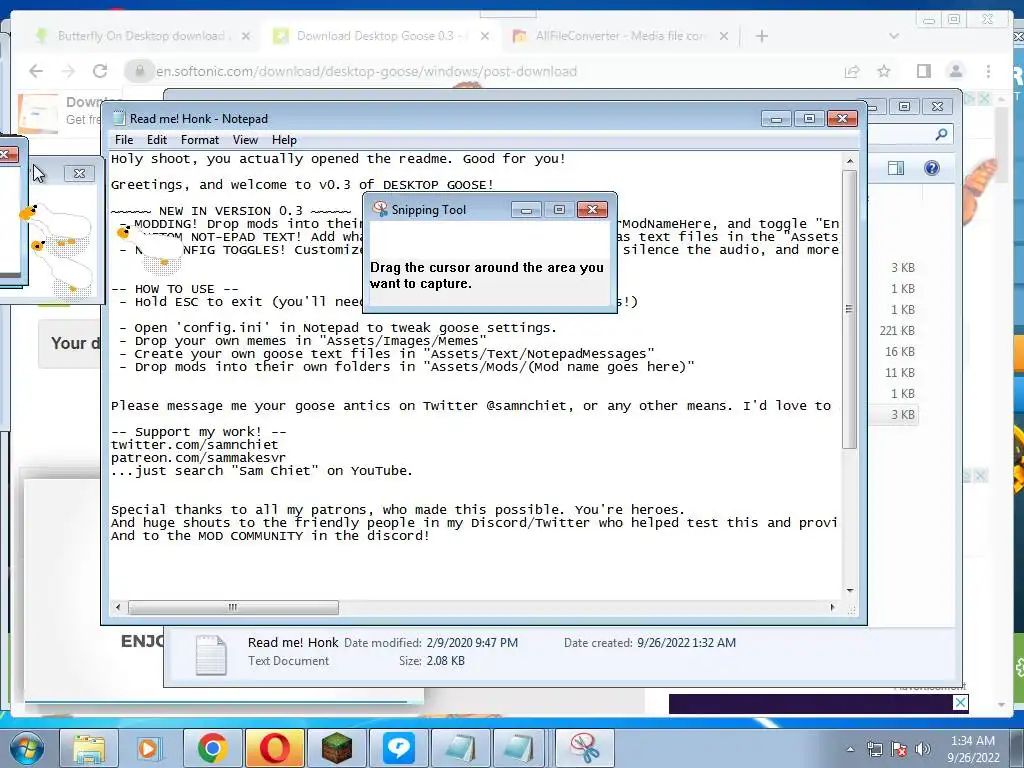Close the AllFileConverter tab
Viewport: 1024px width, 768px height.
point(724,36)
